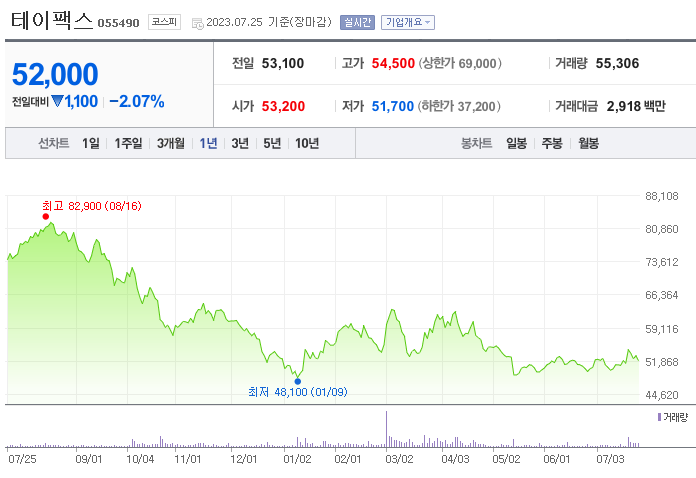Click the 전일 value 53,100

[283, 63]
